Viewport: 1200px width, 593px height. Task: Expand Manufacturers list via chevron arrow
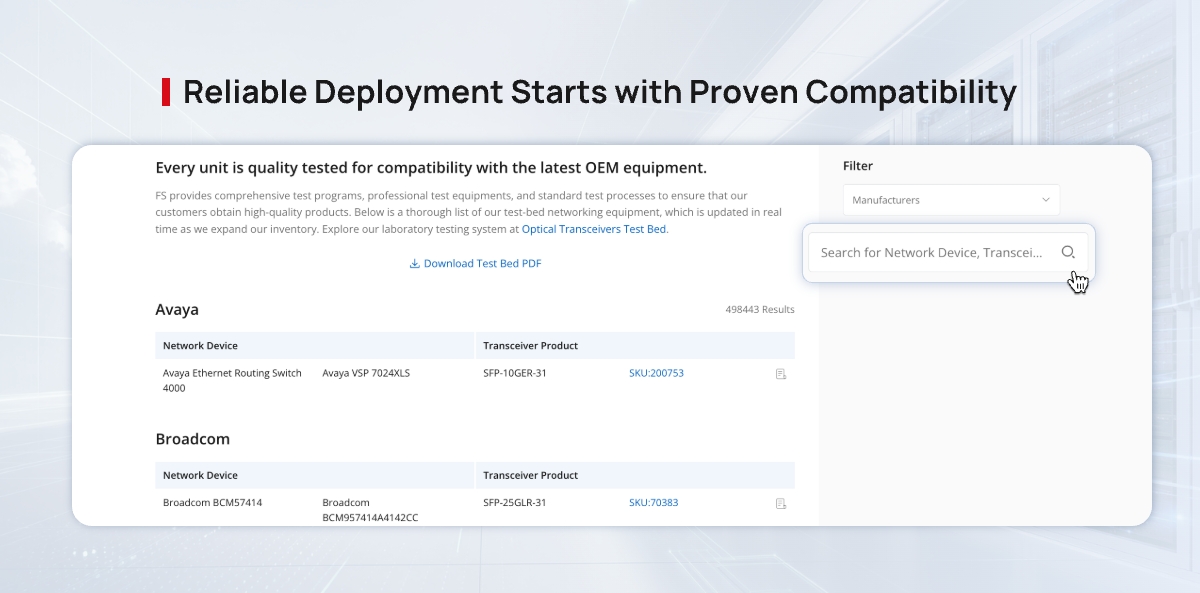(1046, 200)
